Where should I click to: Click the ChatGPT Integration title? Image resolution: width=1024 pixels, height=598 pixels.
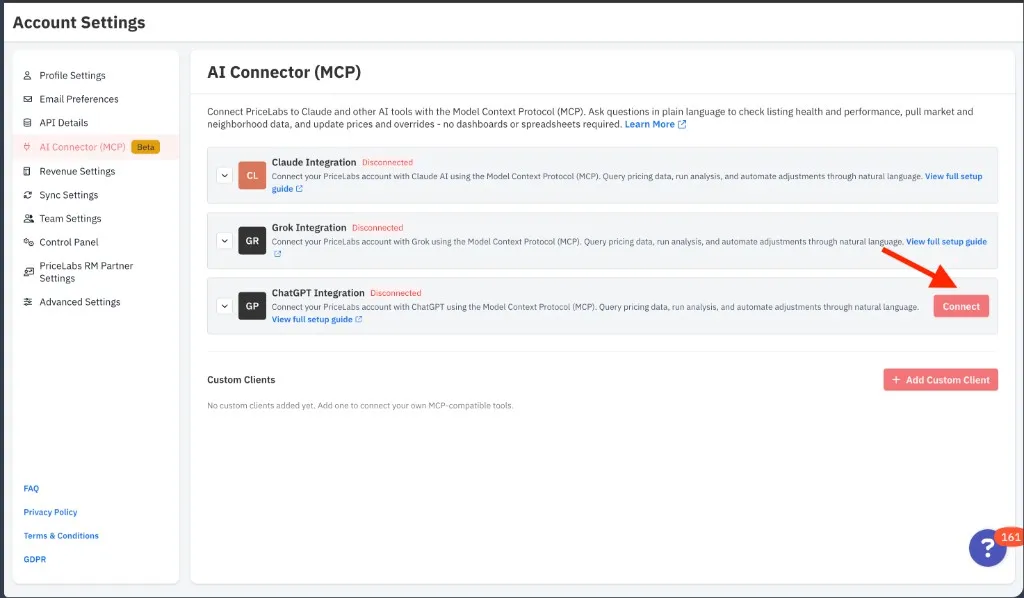click(318, 292)
